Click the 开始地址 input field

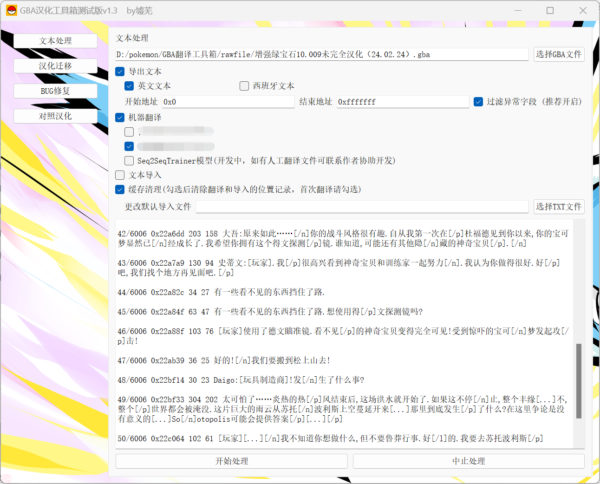coord(227,101)
